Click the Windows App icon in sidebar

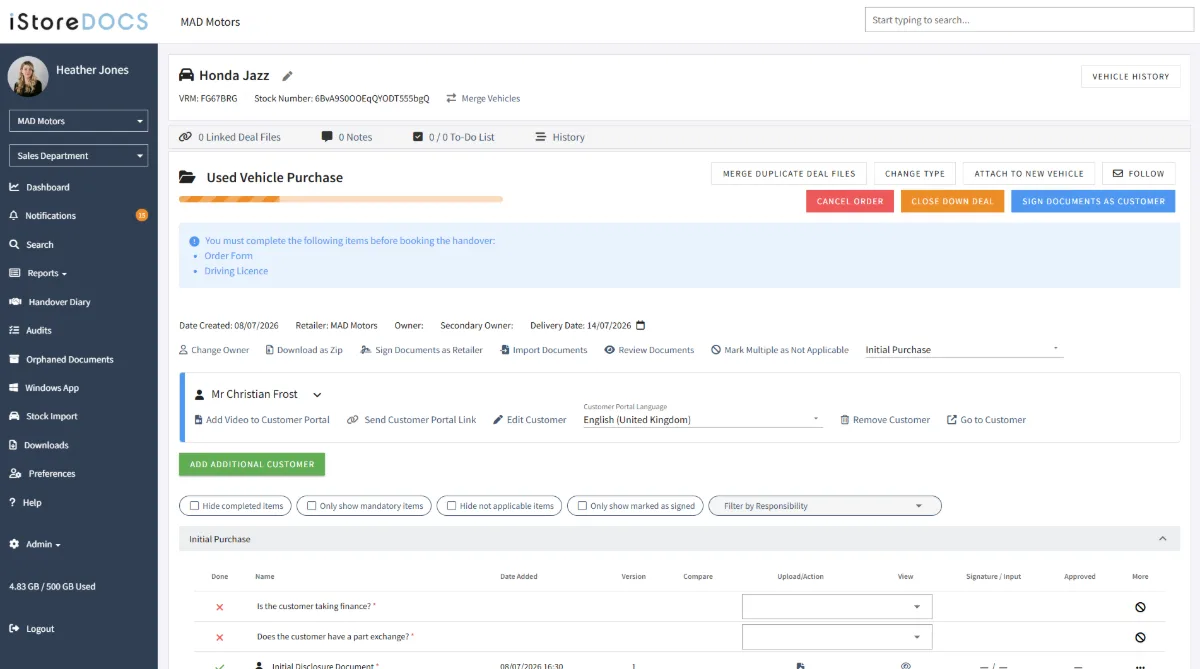click(x=15, y=387)
